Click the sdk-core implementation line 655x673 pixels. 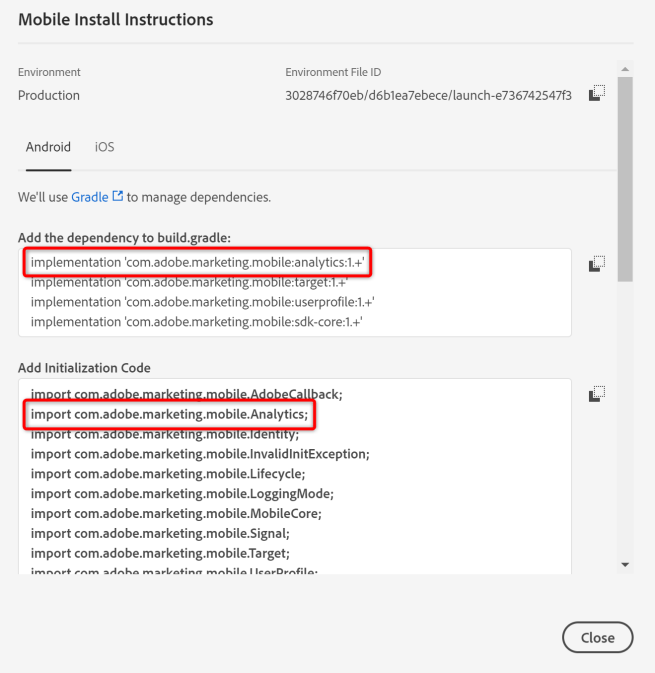pos(195,321)
